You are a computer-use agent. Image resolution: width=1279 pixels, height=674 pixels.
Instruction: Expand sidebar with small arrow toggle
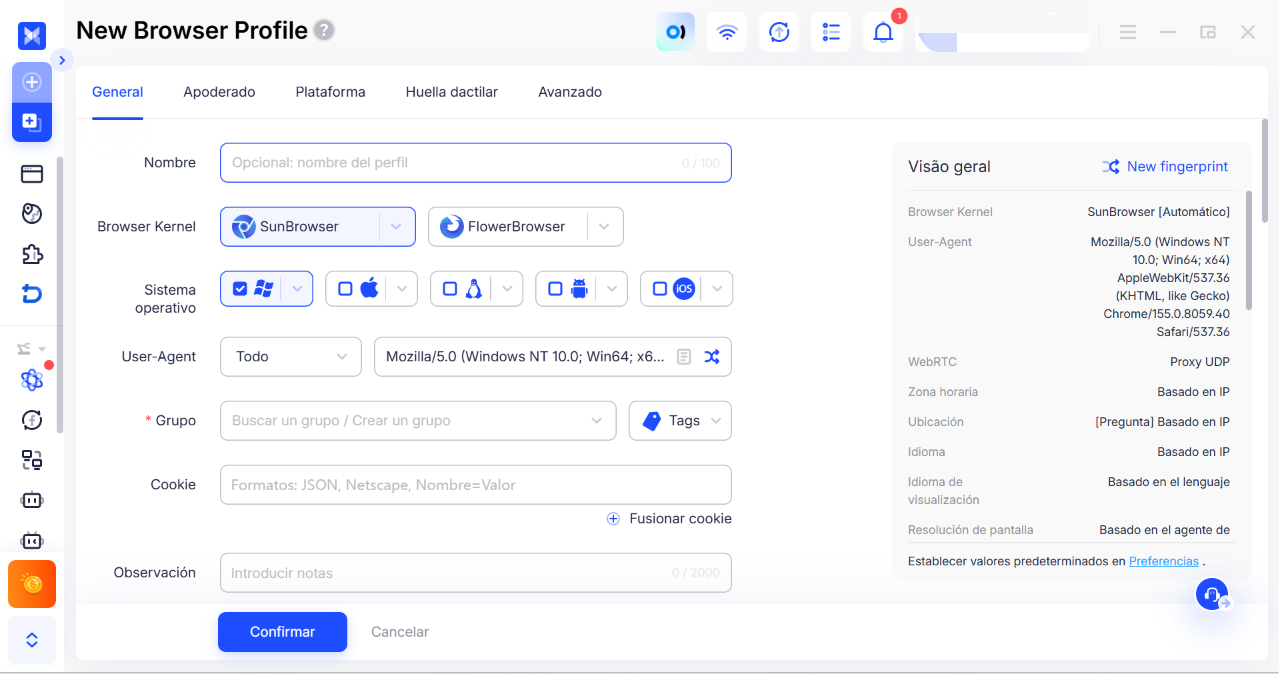[x=62, y=60]
